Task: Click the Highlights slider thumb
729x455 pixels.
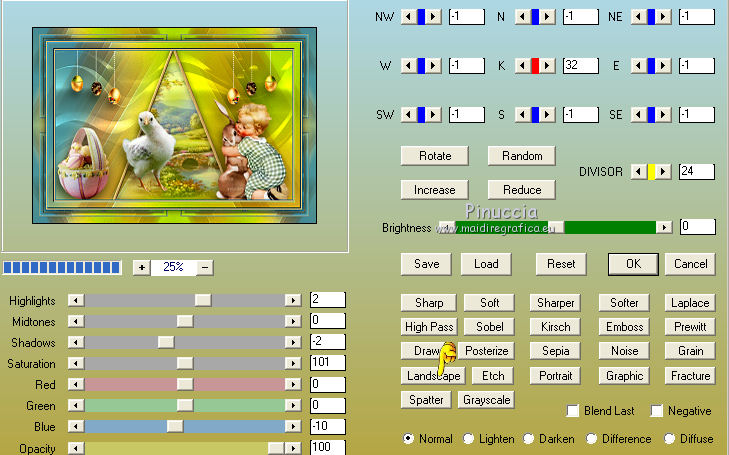Action: 203,300
